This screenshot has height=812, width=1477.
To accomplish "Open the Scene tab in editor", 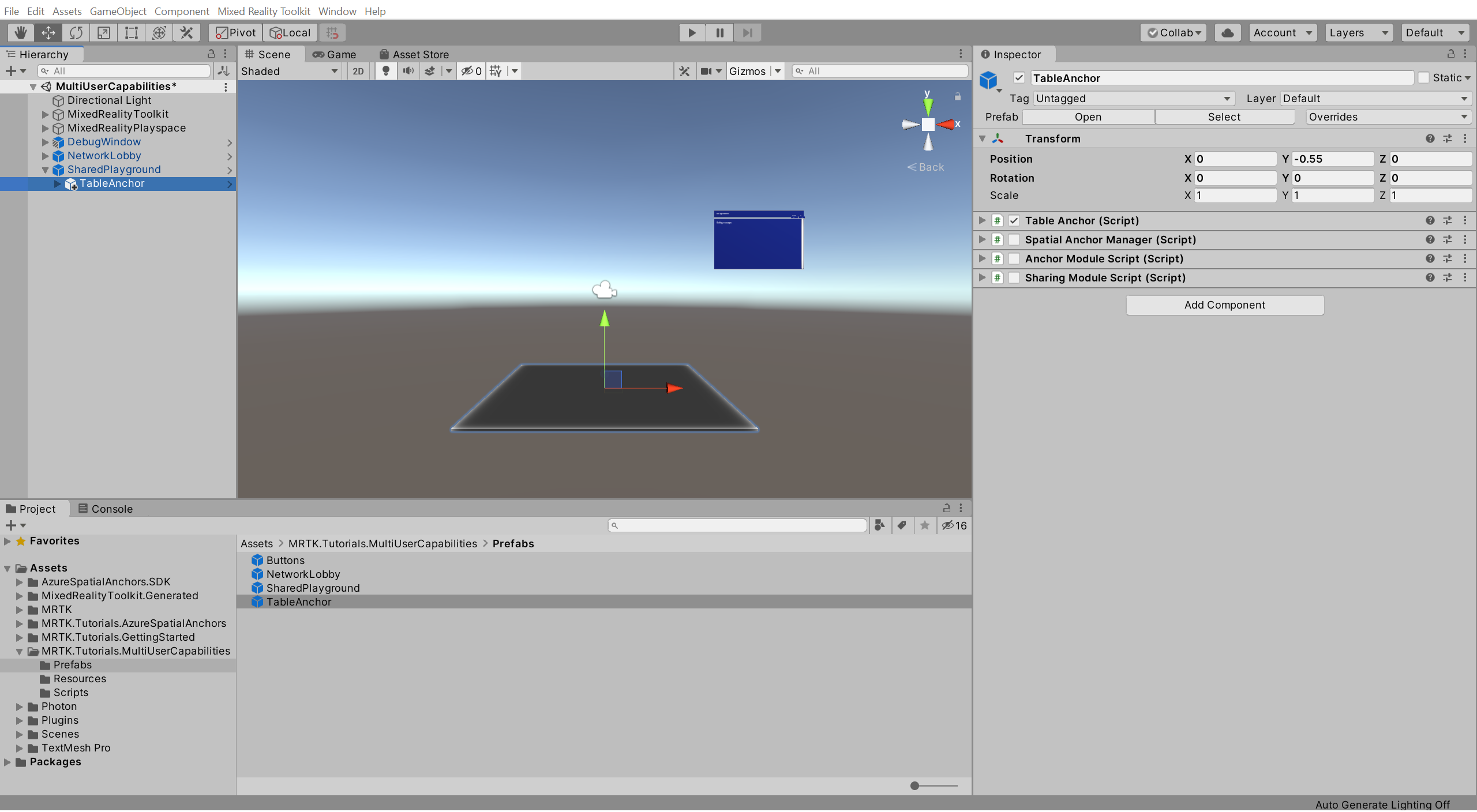I will tap(270, 53).
